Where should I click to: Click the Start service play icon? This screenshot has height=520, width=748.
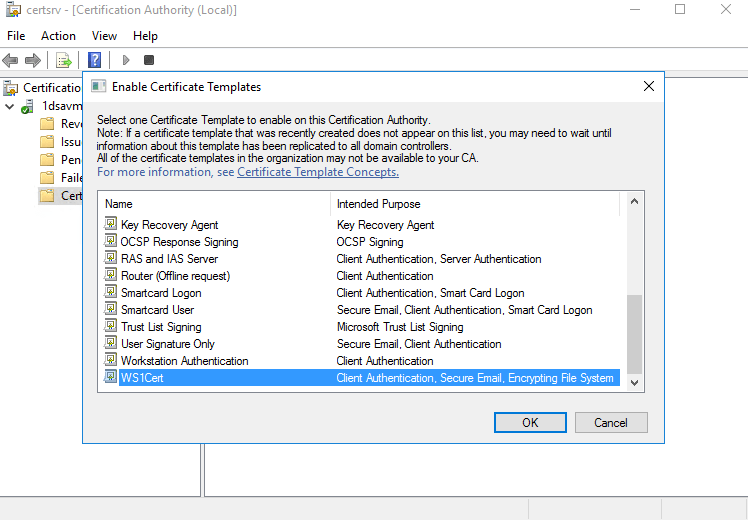[x=126, y=60]
